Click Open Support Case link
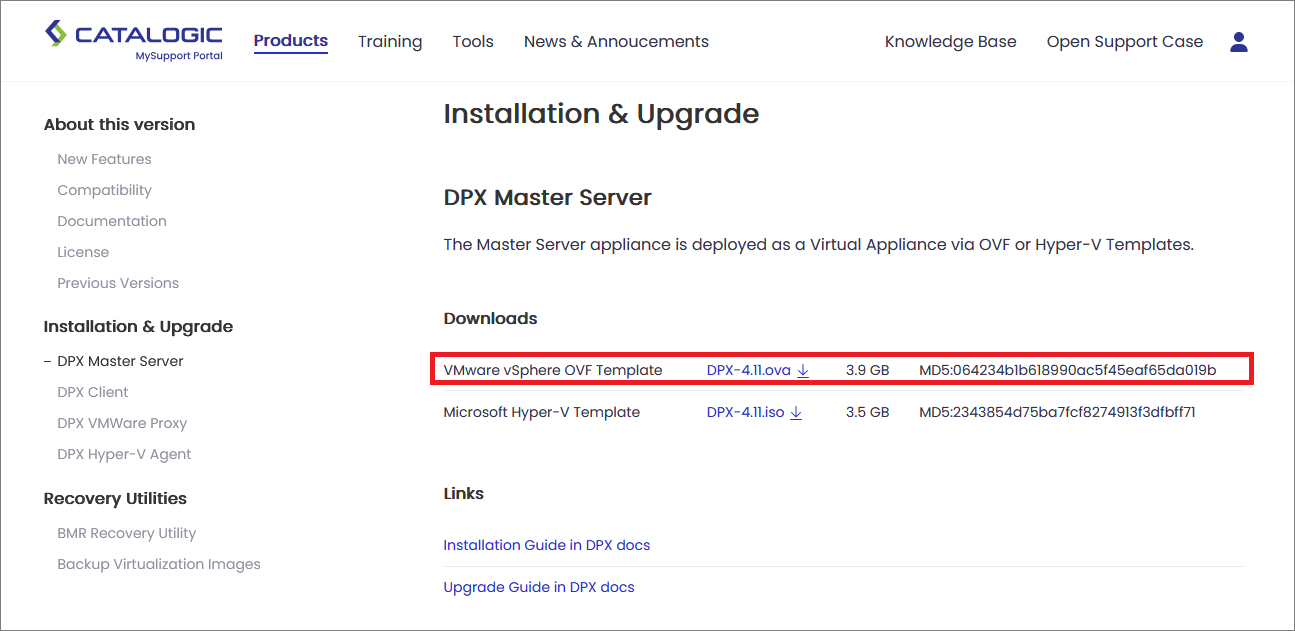 (x=1124, y=42)
